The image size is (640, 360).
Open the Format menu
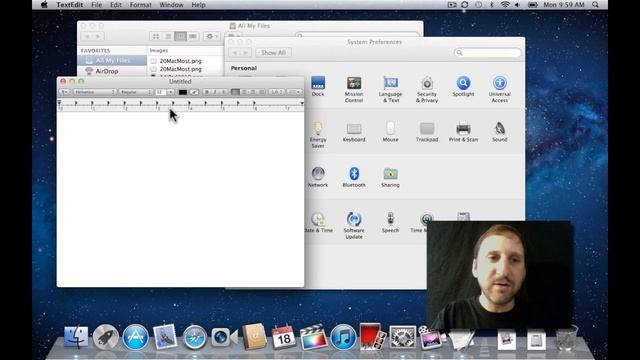coord(140,5)
